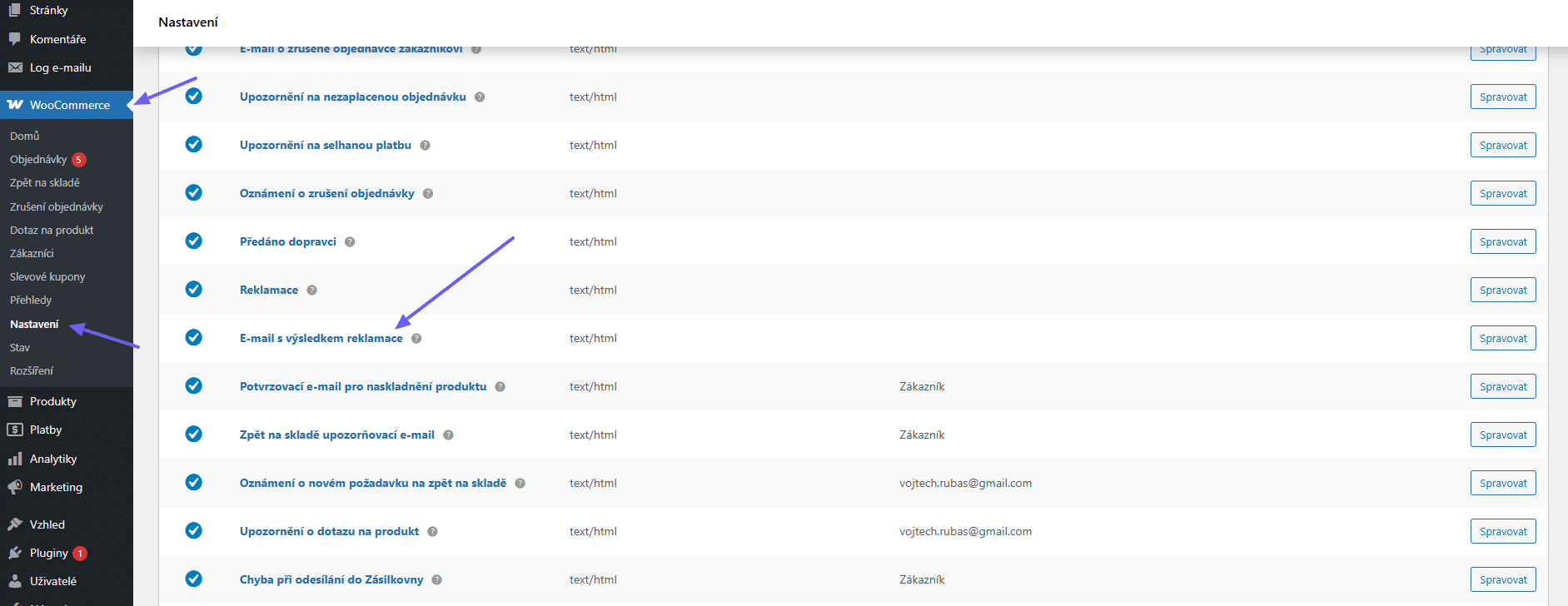Open the Produkty sidebar menu
Viewport: 1568px width, 606px height.
(52, 401)
